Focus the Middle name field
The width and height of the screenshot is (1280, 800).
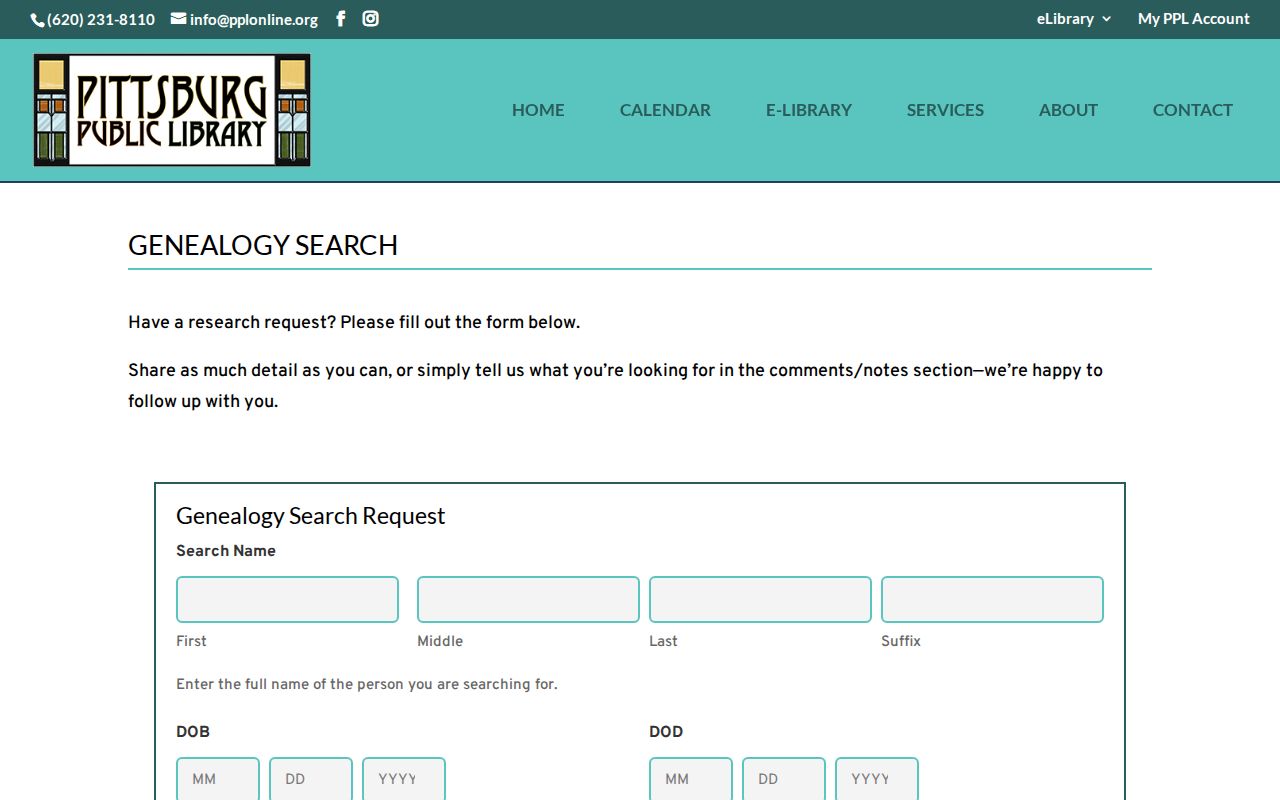click(x=528, y=599)
